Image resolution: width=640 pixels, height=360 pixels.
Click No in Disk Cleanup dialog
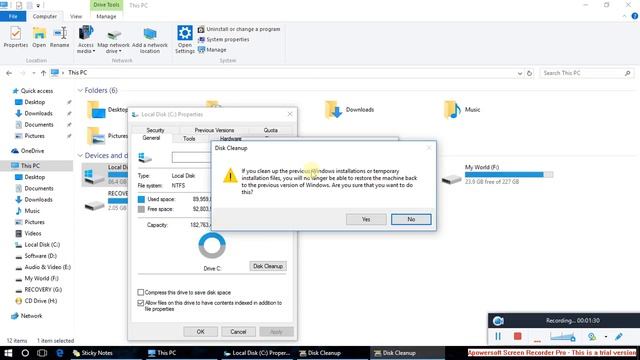411,220
